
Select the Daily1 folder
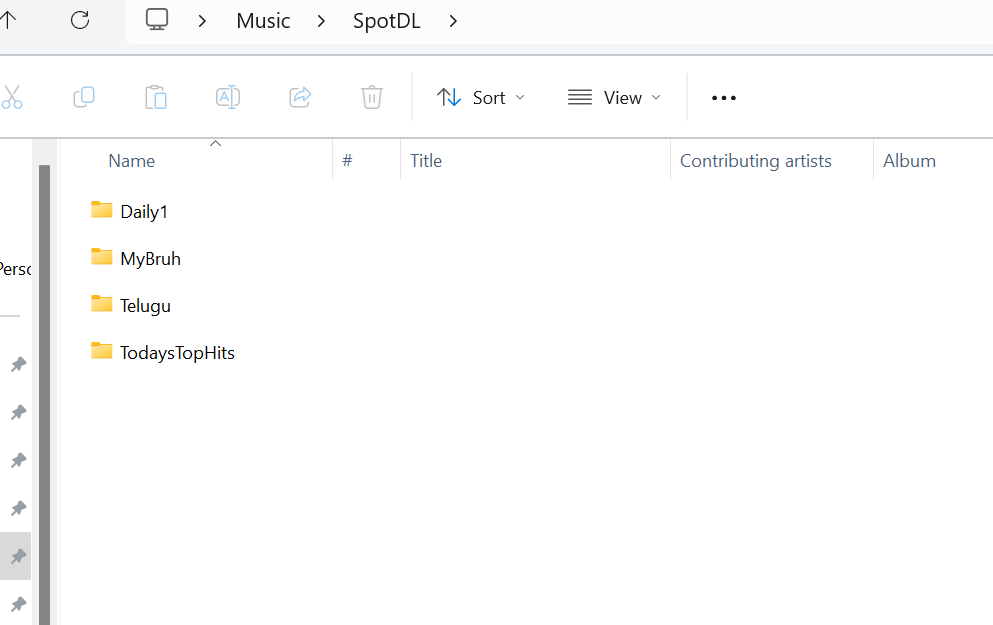coord(144,211)
